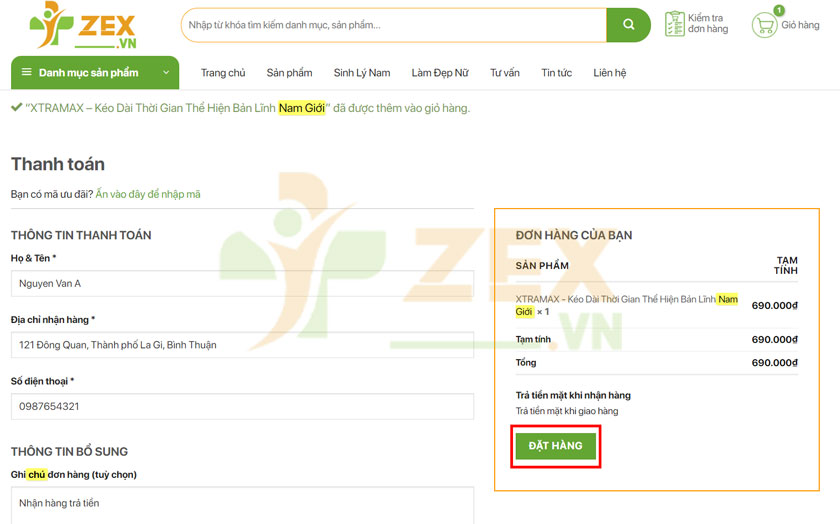Open the shopping cart icon

765,26
